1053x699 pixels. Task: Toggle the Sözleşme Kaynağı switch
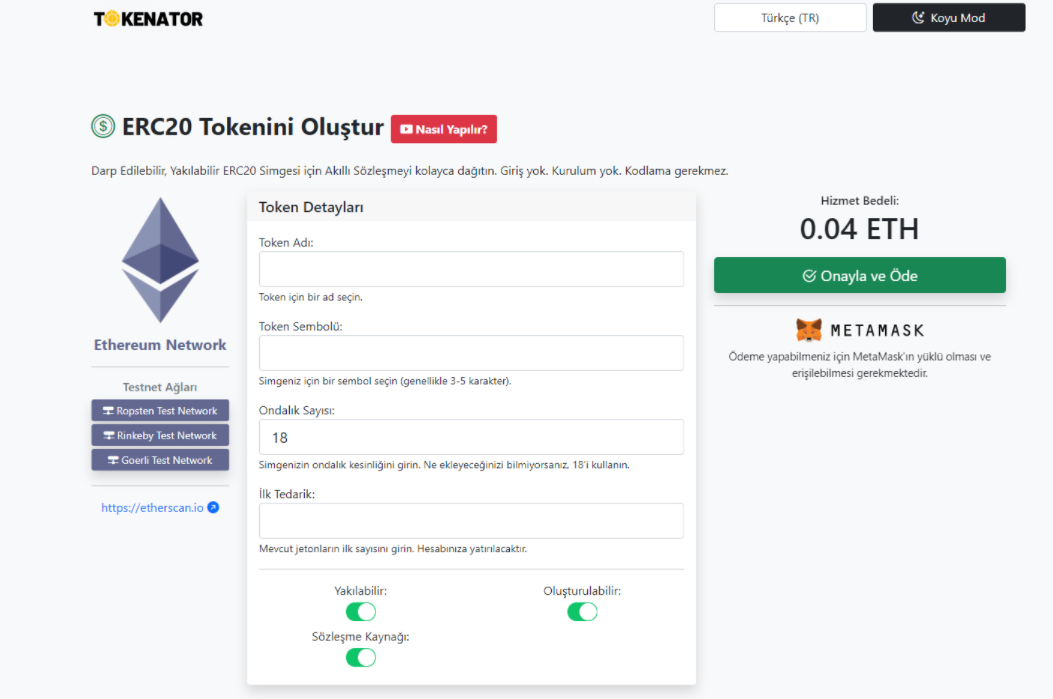pyautogui.click(x=361, y=657)
